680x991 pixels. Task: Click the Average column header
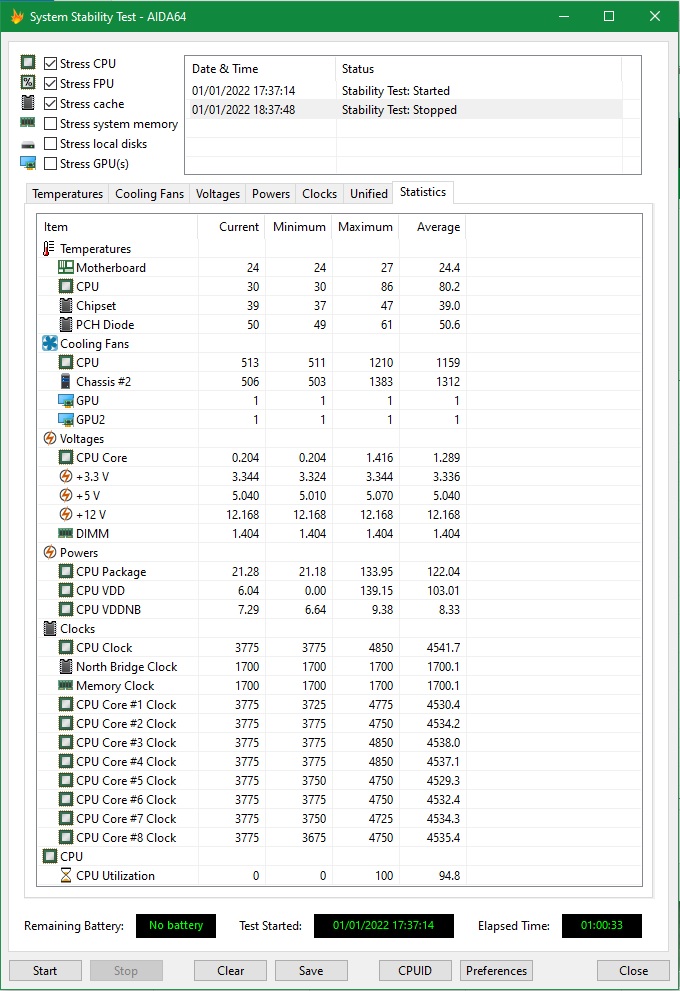432,226
